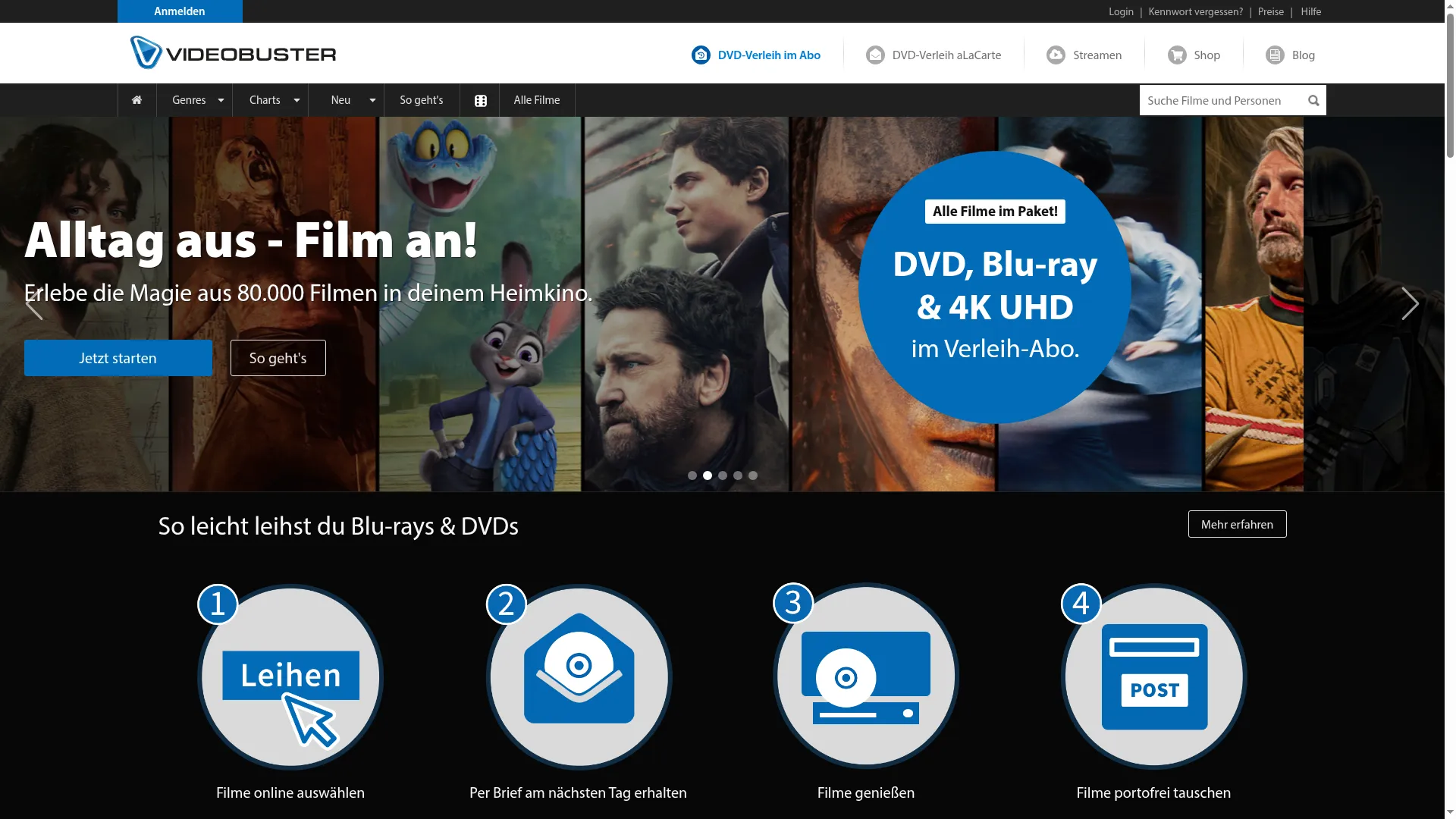Go to home via house icon
1456x819 pixels.
[x=136, y=100]
